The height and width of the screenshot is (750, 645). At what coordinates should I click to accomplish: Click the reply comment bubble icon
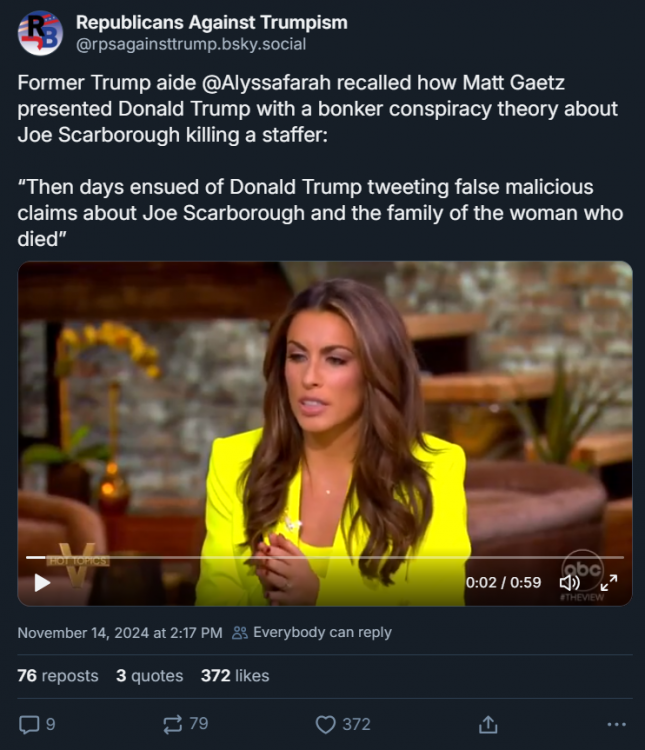[x=28, y=724]
